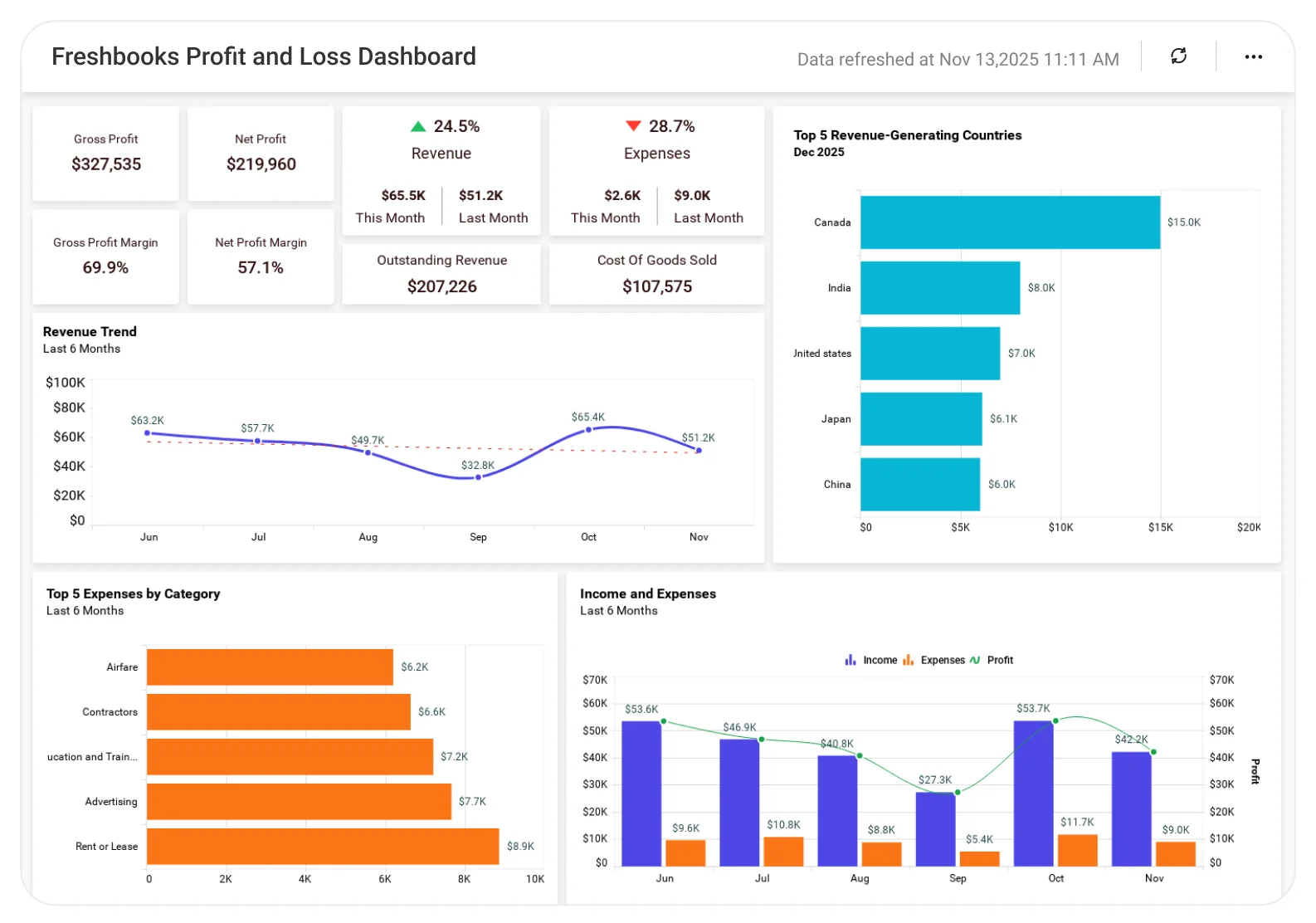Toggle the Profit legend line icon
Viewport: 1316px width, 923px height.
975,660
